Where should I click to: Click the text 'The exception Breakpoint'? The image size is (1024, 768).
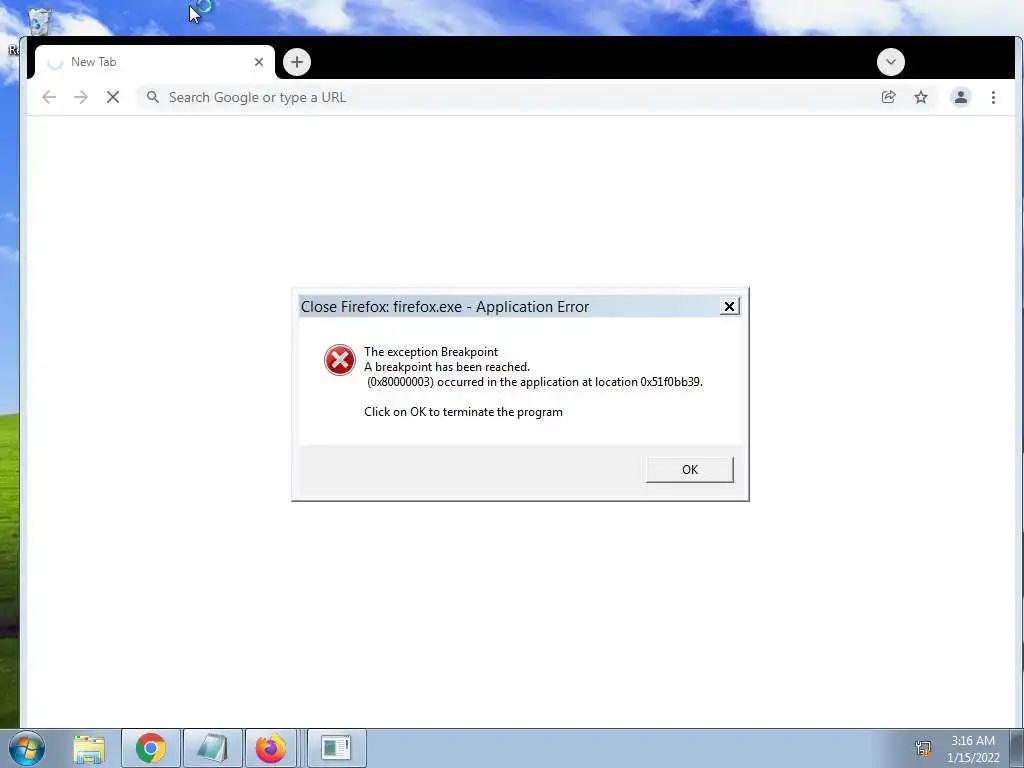[x=431, y=352]
